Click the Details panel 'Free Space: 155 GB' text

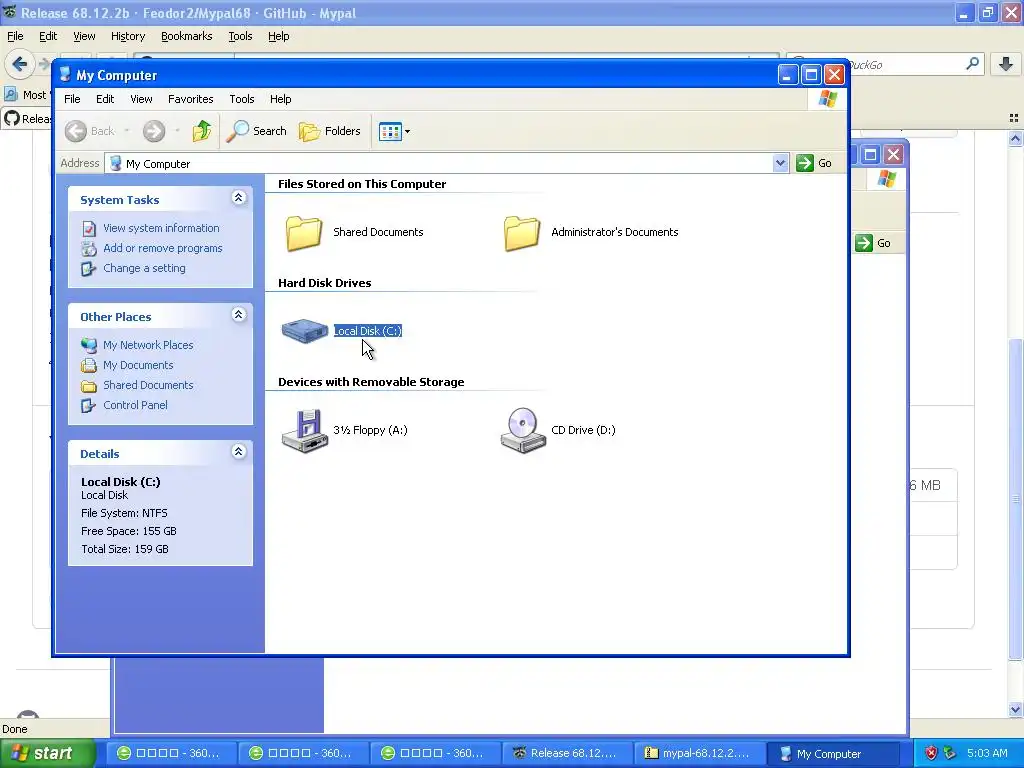[x=129, y=531]
